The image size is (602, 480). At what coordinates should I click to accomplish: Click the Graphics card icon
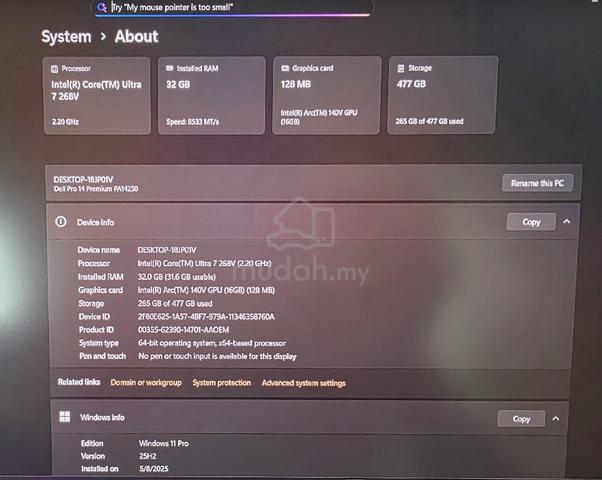coord(285,68)
